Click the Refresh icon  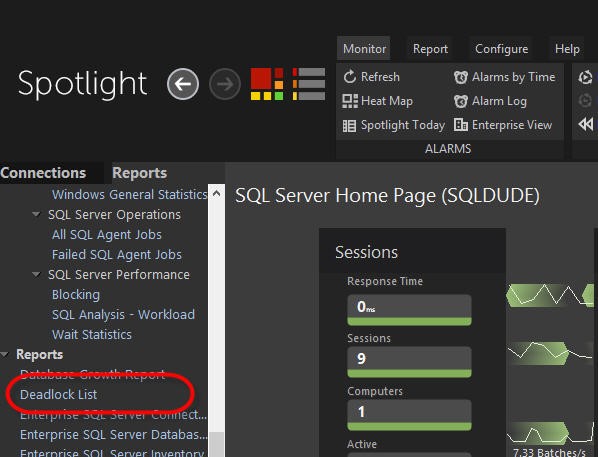[x=349, y=77]
